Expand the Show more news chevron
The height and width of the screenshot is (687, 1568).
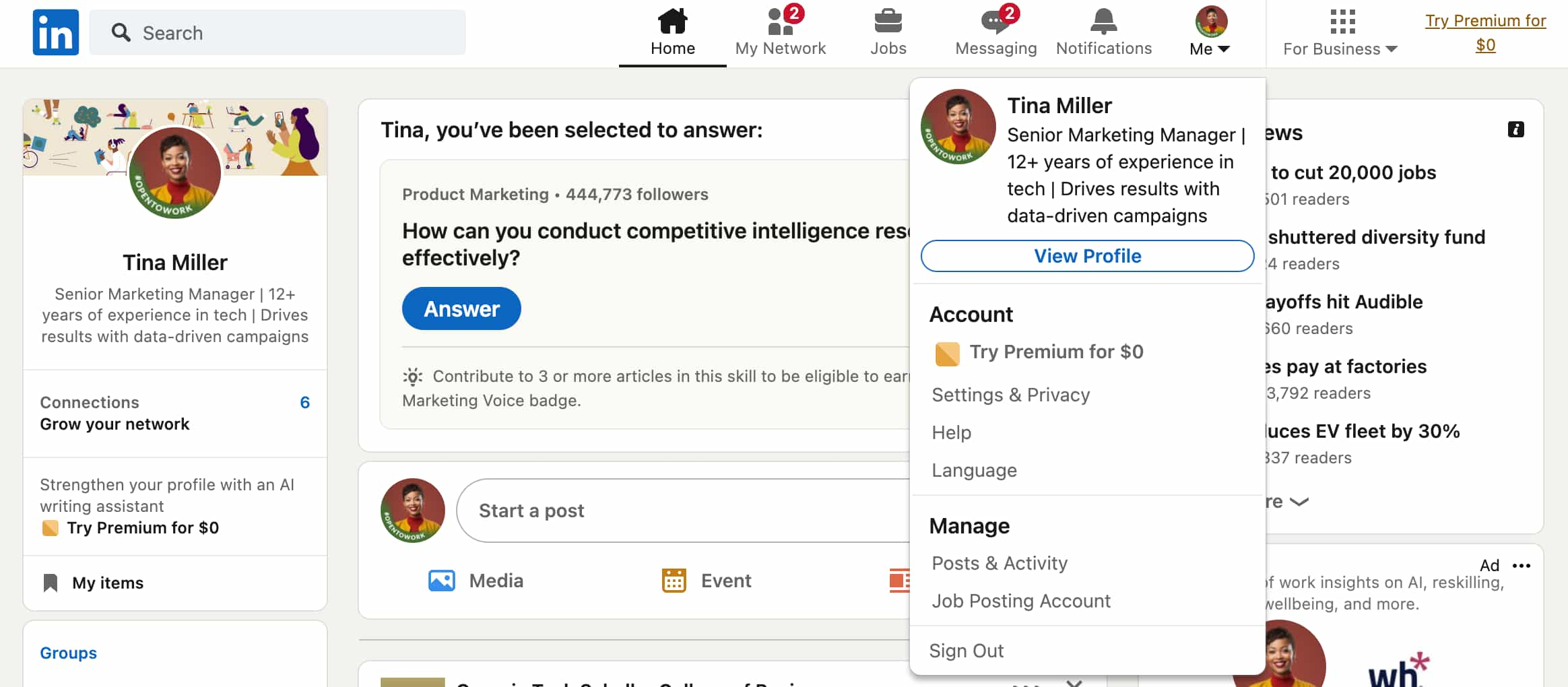pyautogui.click(x=1299, y=501)
